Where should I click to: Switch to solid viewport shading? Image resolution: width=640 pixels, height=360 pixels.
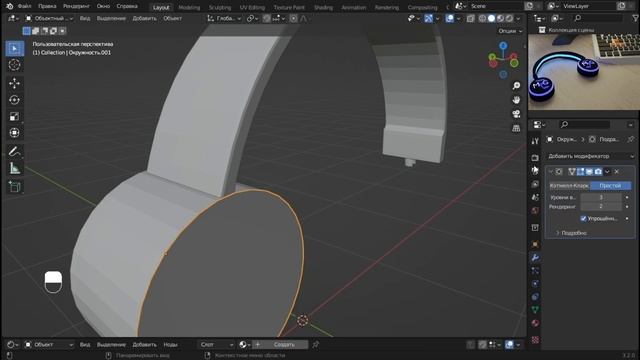tap(491, 18)
